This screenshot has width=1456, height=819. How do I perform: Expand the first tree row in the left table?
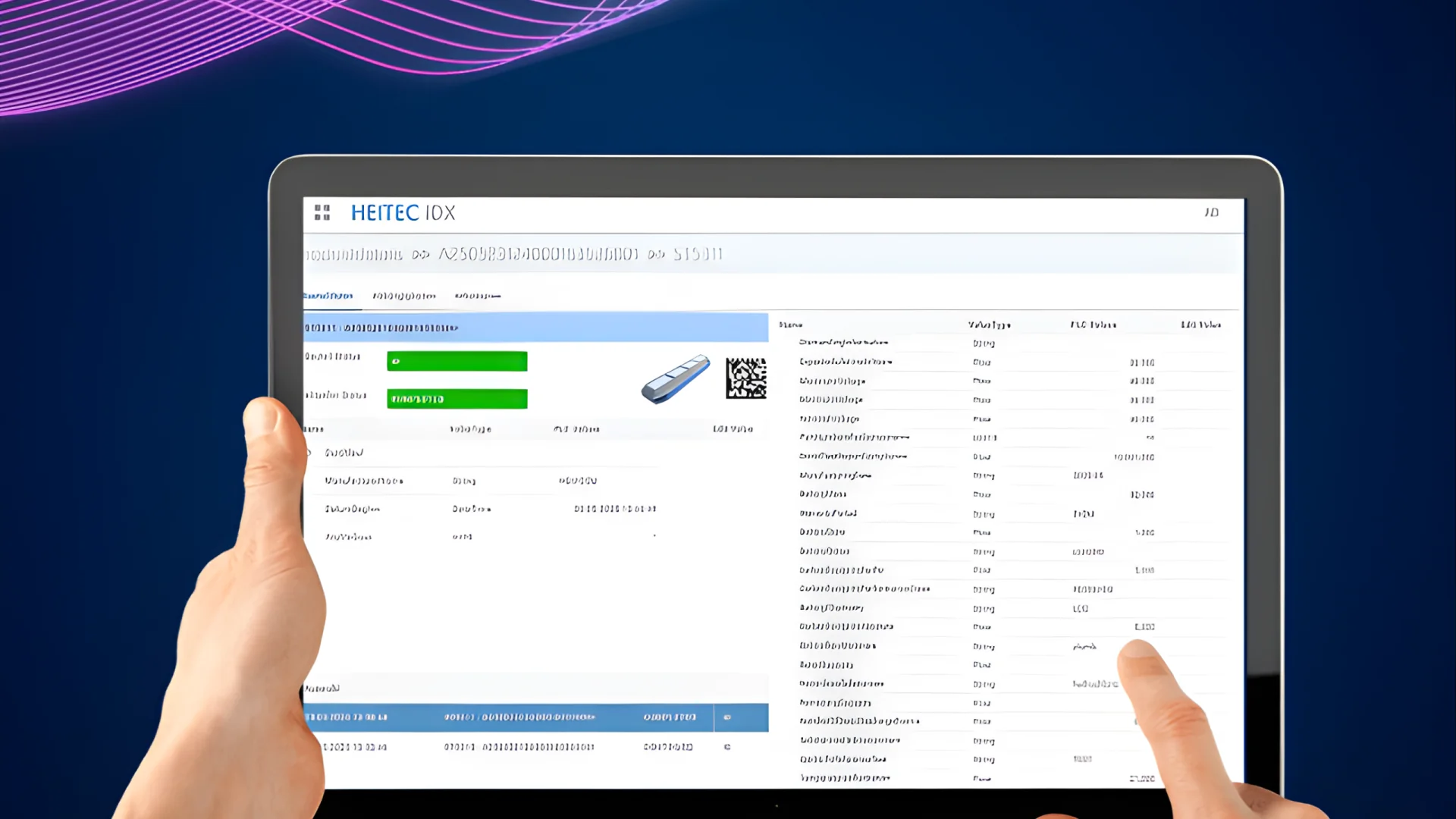click(309, 453)
